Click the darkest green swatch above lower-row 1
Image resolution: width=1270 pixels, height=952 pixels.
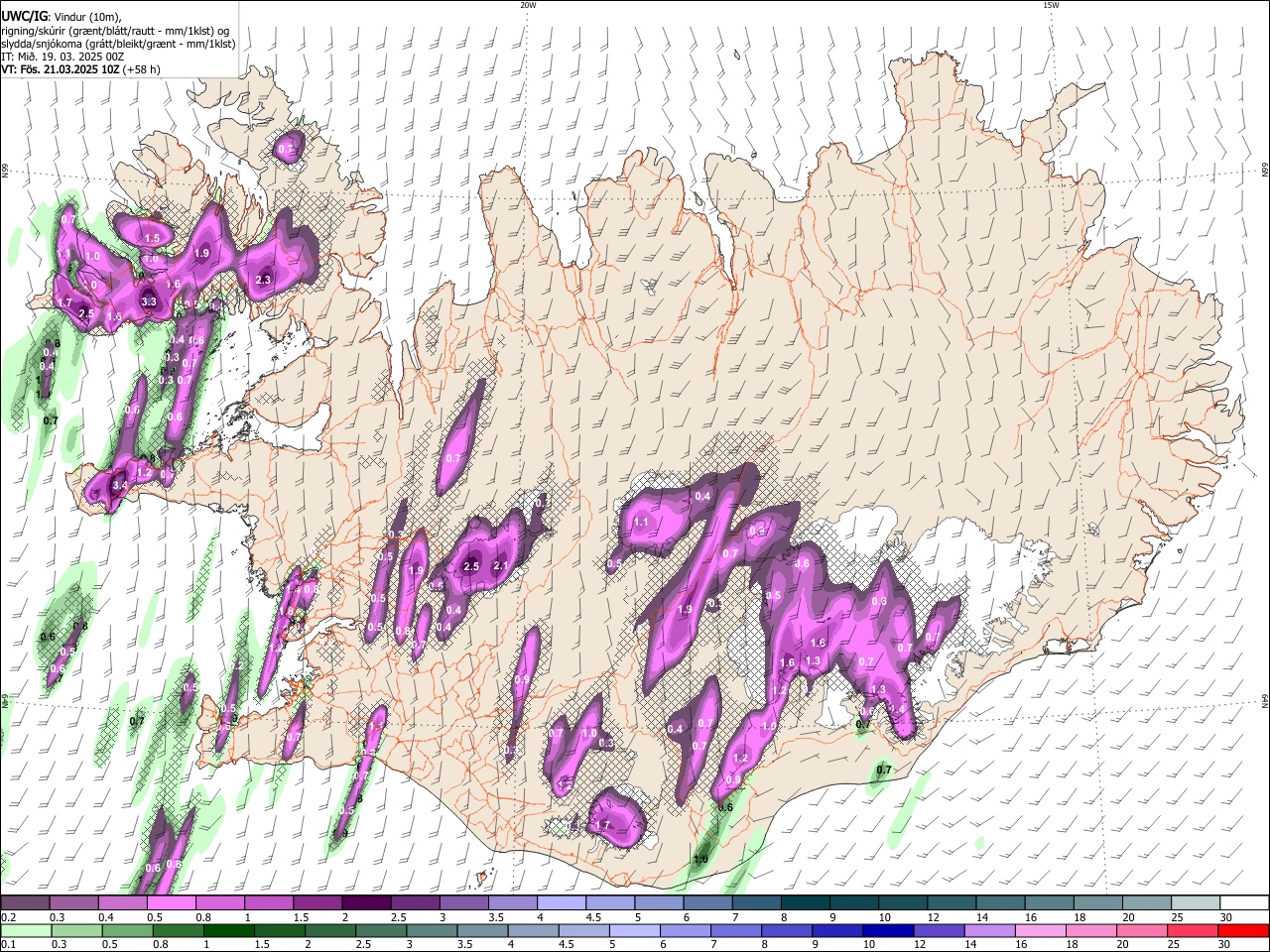pos(228,930)
